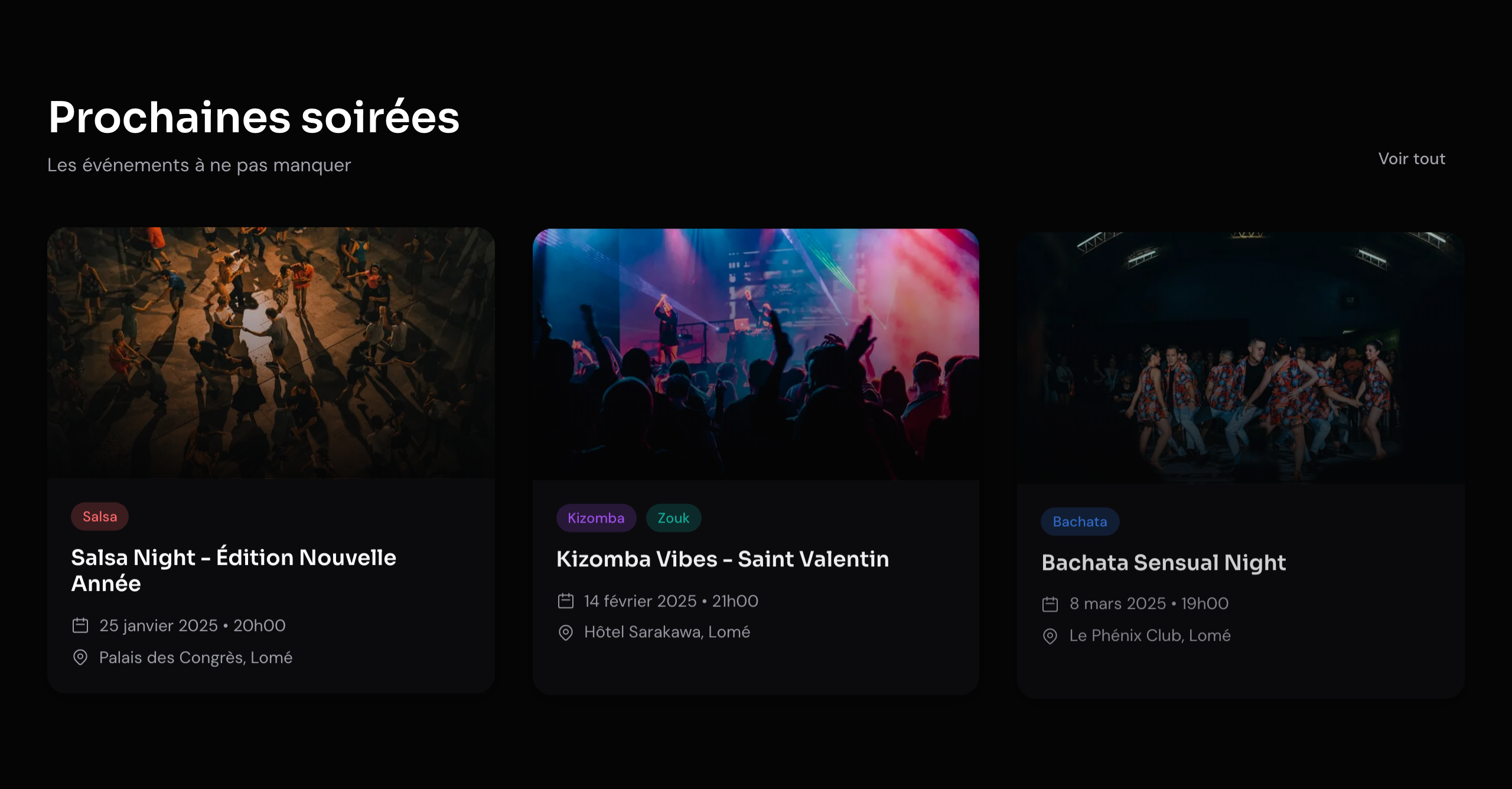Click the location pin beside Le Phénix Club

(1050, 636)
